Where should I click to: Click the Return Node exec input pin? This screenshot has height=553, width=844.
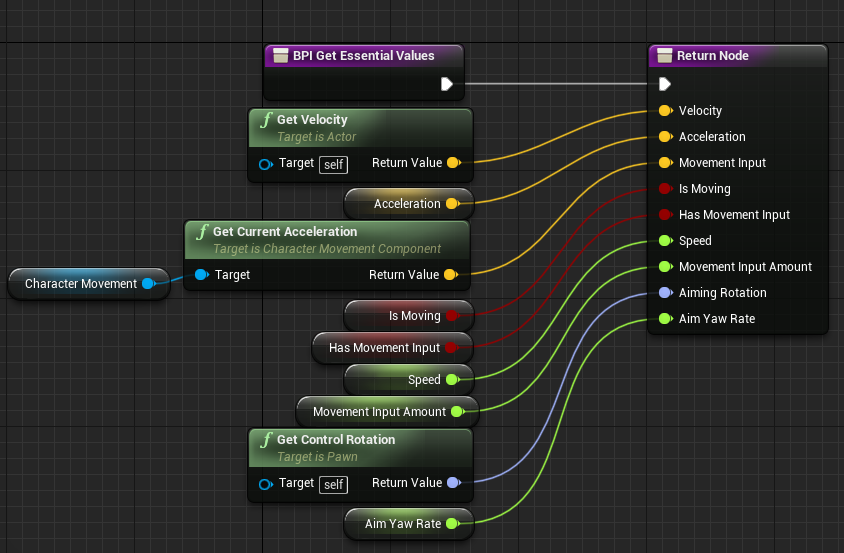pyautogui.click(x=664, y=84)
